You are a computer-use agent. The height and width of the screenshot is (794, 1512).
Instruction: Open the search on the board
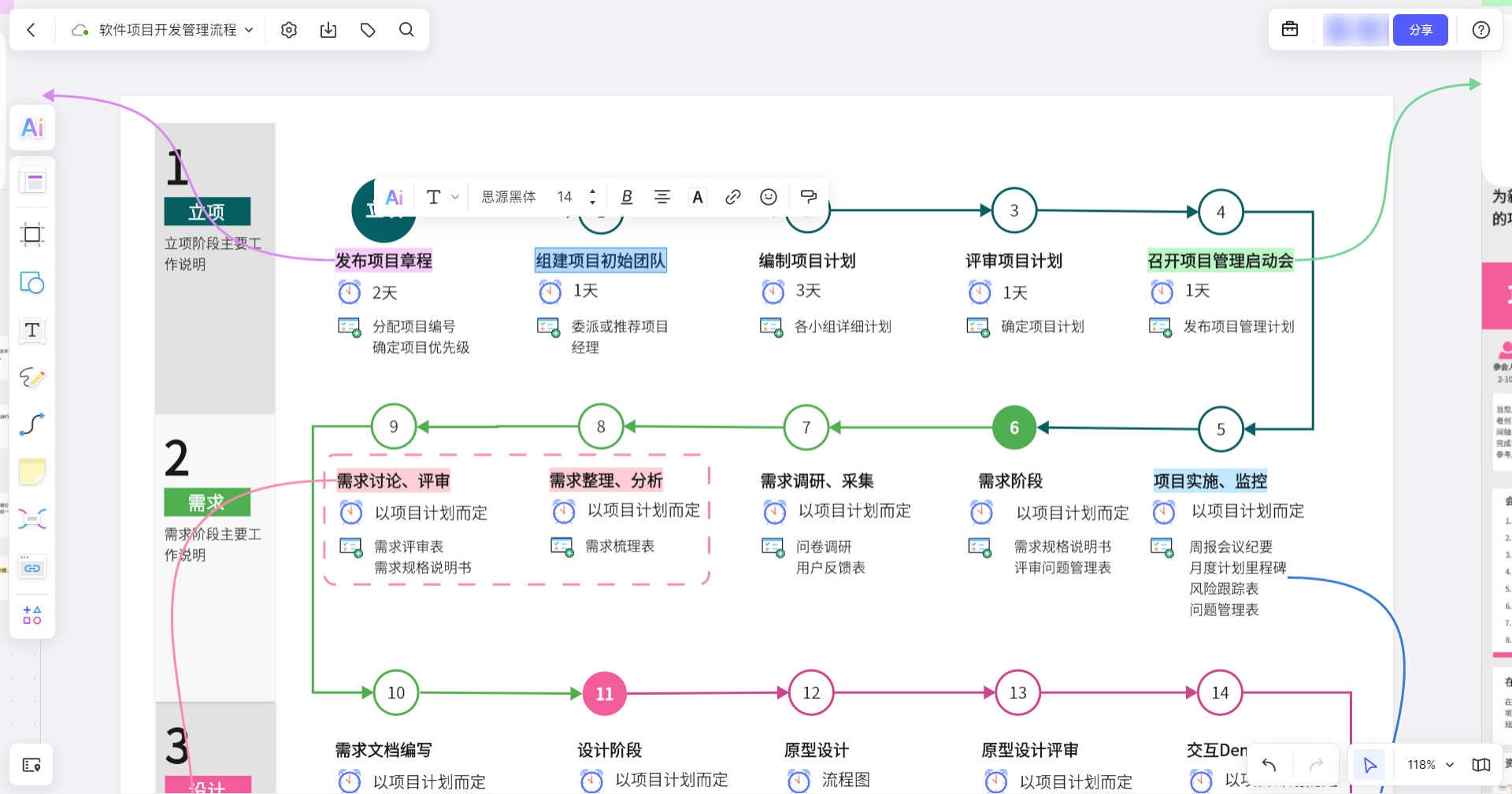click(x=406, y=29)
